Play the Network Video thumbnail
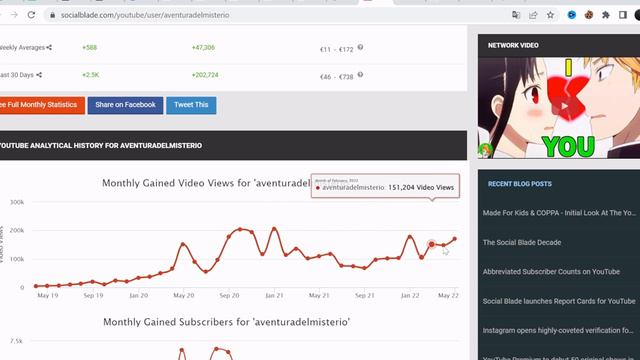This screenshot has height=360, width=640. click(563, 107)
